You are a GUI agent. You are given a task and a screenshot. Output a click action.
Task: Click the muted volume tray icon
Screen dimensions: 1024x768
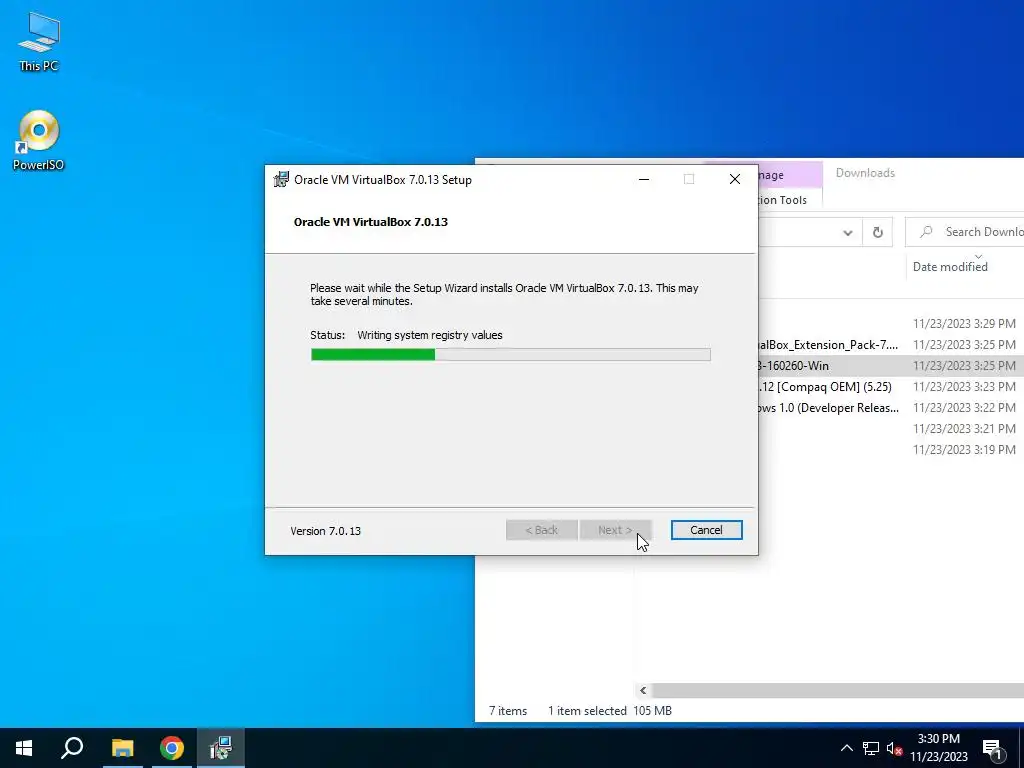[x=894, y=748]
